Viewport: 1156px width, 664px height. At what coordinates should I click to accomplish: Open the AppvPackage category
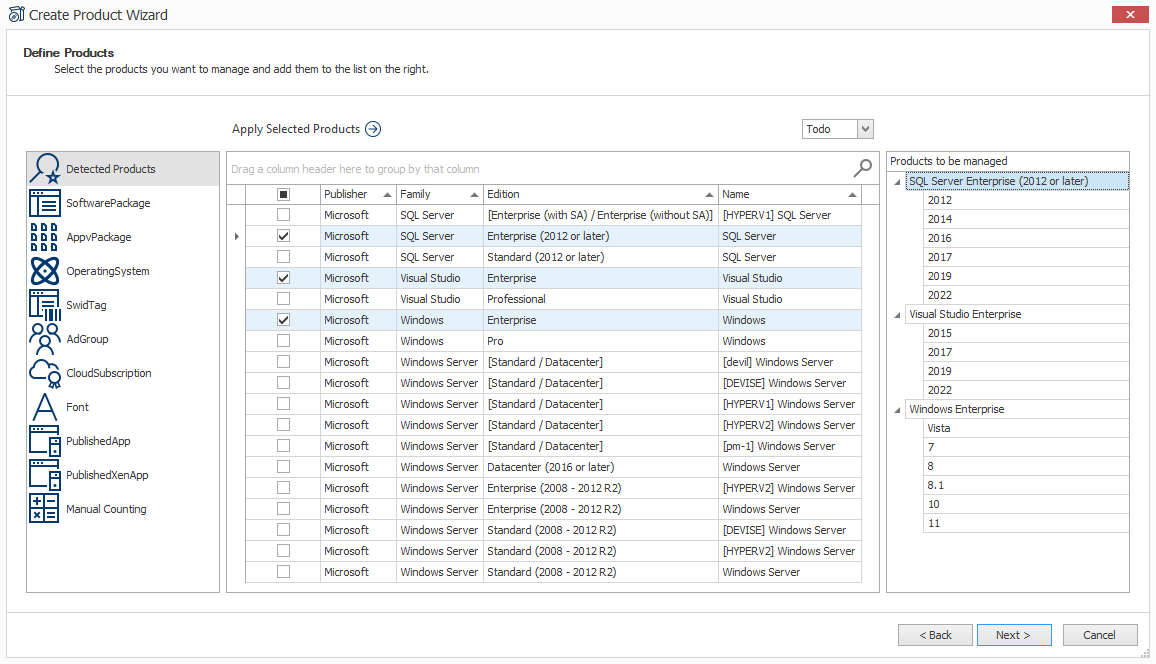point(123,237)
